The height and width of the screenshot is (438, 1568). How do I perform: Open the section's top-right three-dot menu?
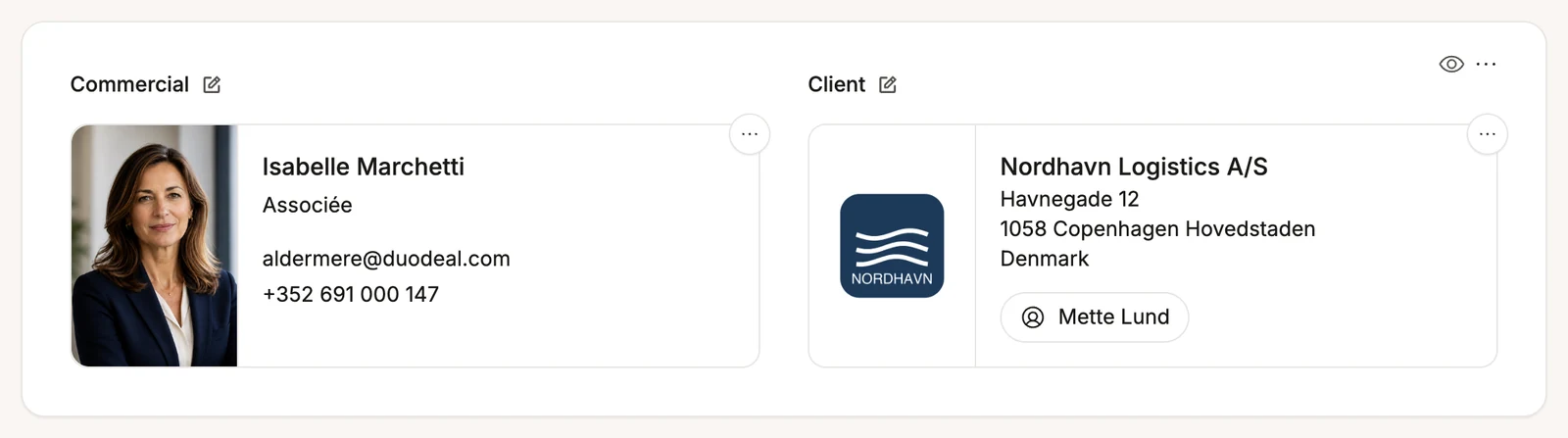tap(1487, 64)
